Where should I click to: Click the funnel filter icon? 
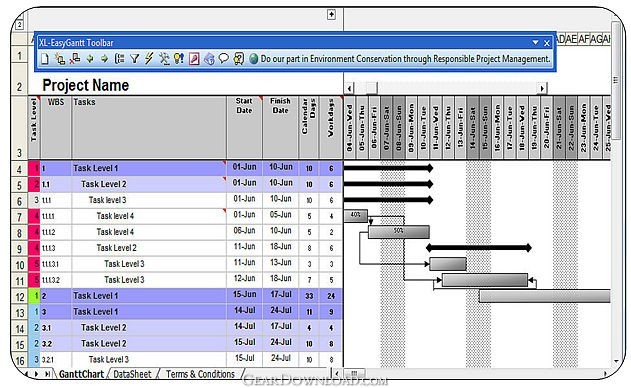click(134, 59)
